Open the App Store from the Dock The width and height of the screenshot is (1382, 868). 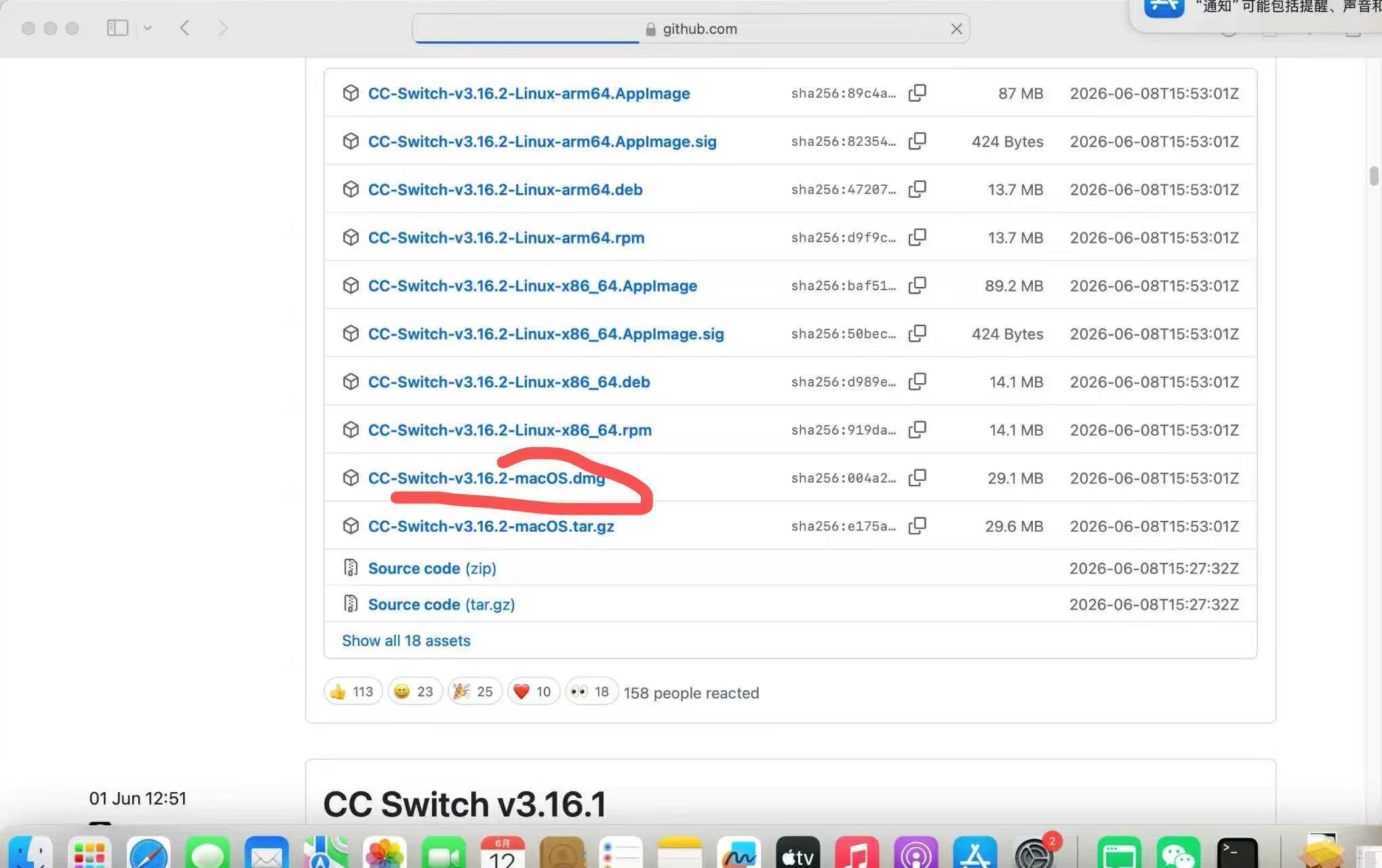[x=975, y=852]
